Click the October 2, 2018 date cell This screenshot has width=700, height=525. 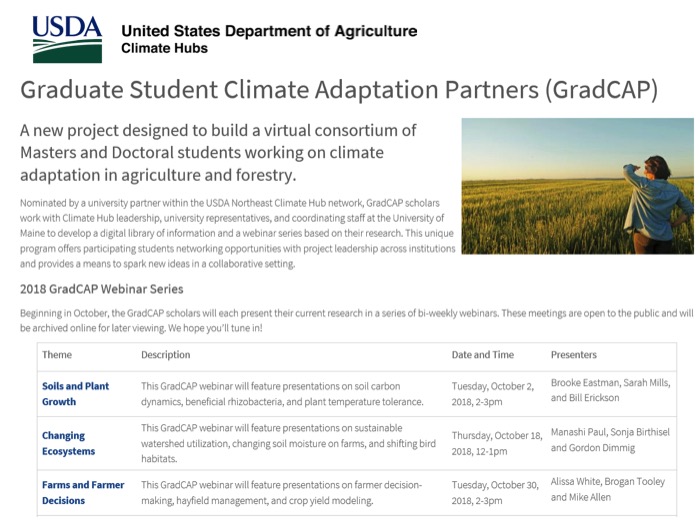pos(494,393)
